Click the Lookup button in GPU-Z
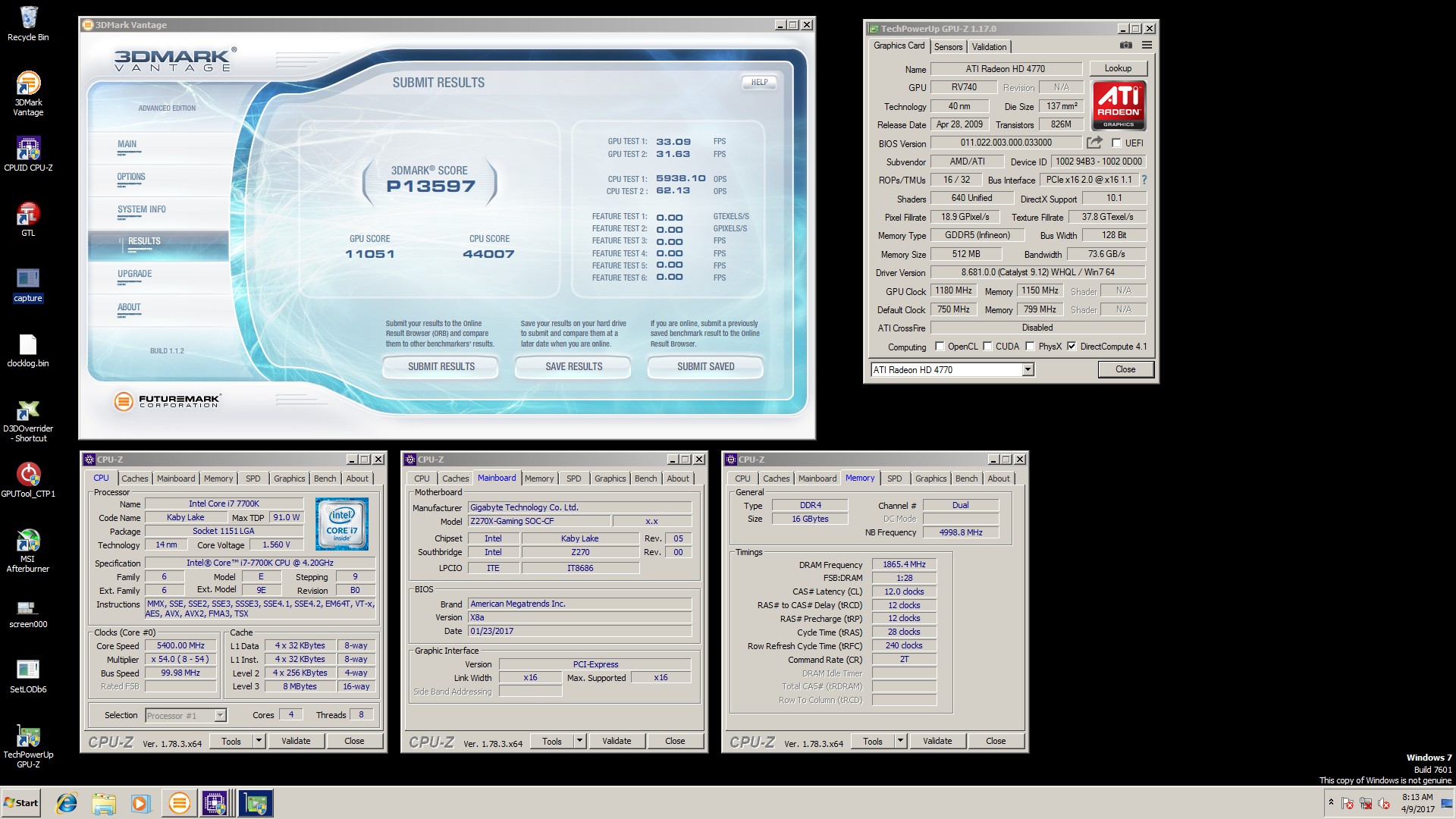 1118,68
